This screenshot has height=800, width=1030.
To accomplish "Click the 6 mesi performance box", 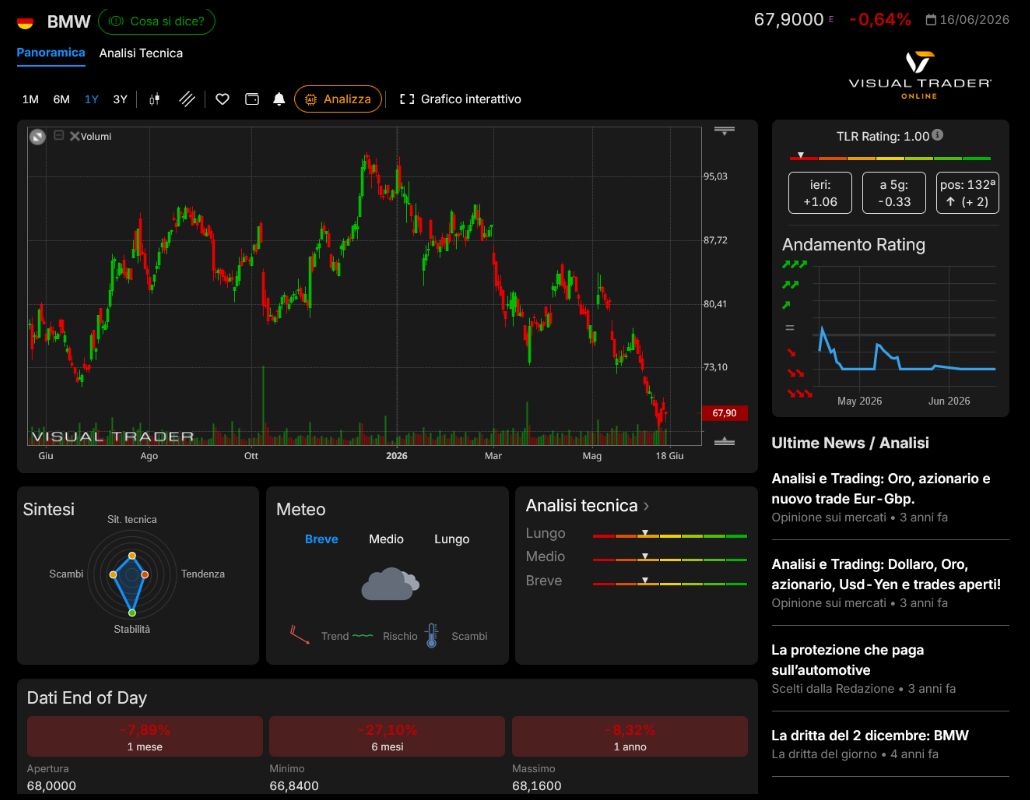I will click(387, 736).
